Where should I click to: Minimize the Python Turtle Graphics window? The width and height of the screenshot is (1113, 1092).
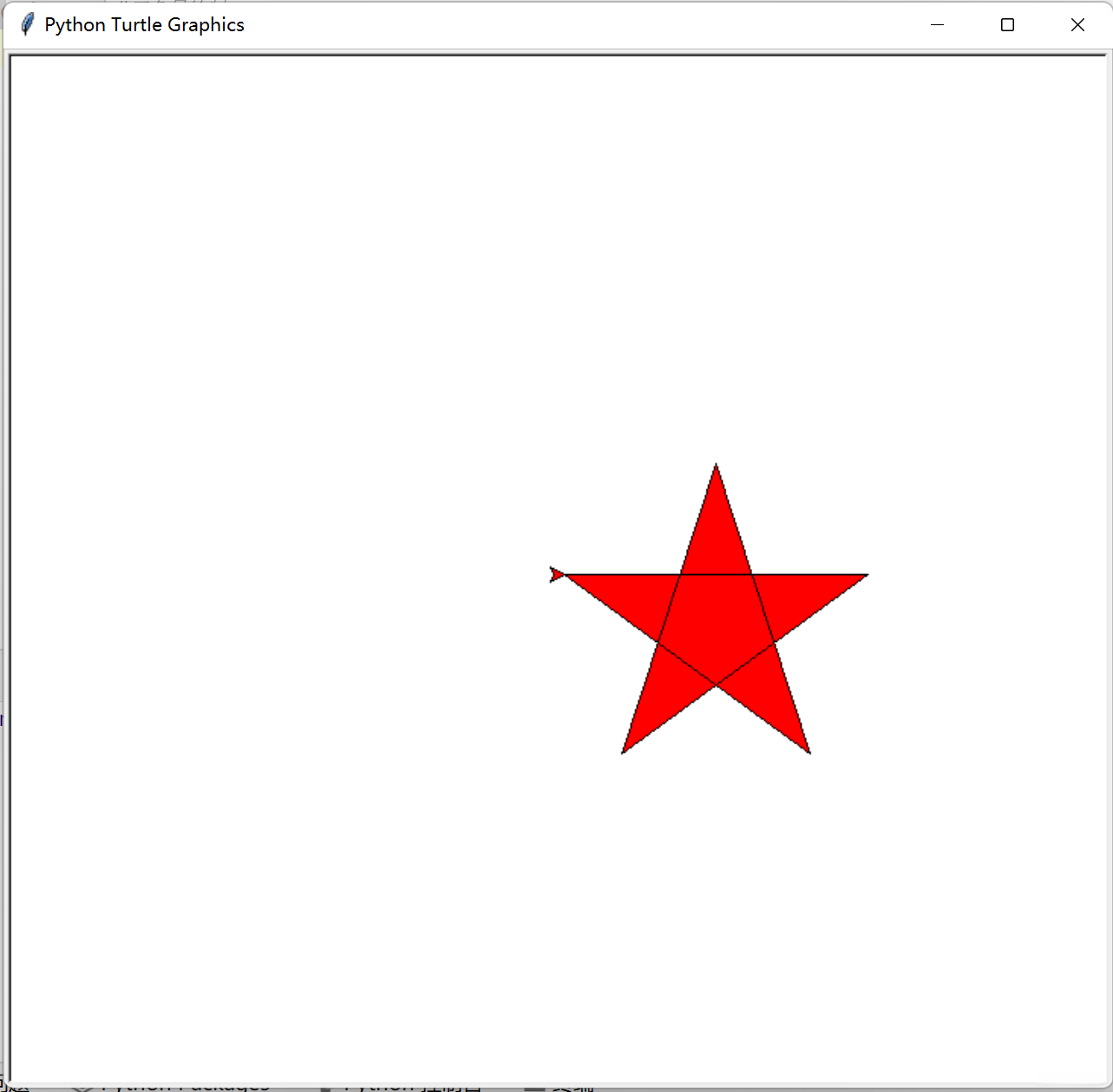(x=937, y=25)
